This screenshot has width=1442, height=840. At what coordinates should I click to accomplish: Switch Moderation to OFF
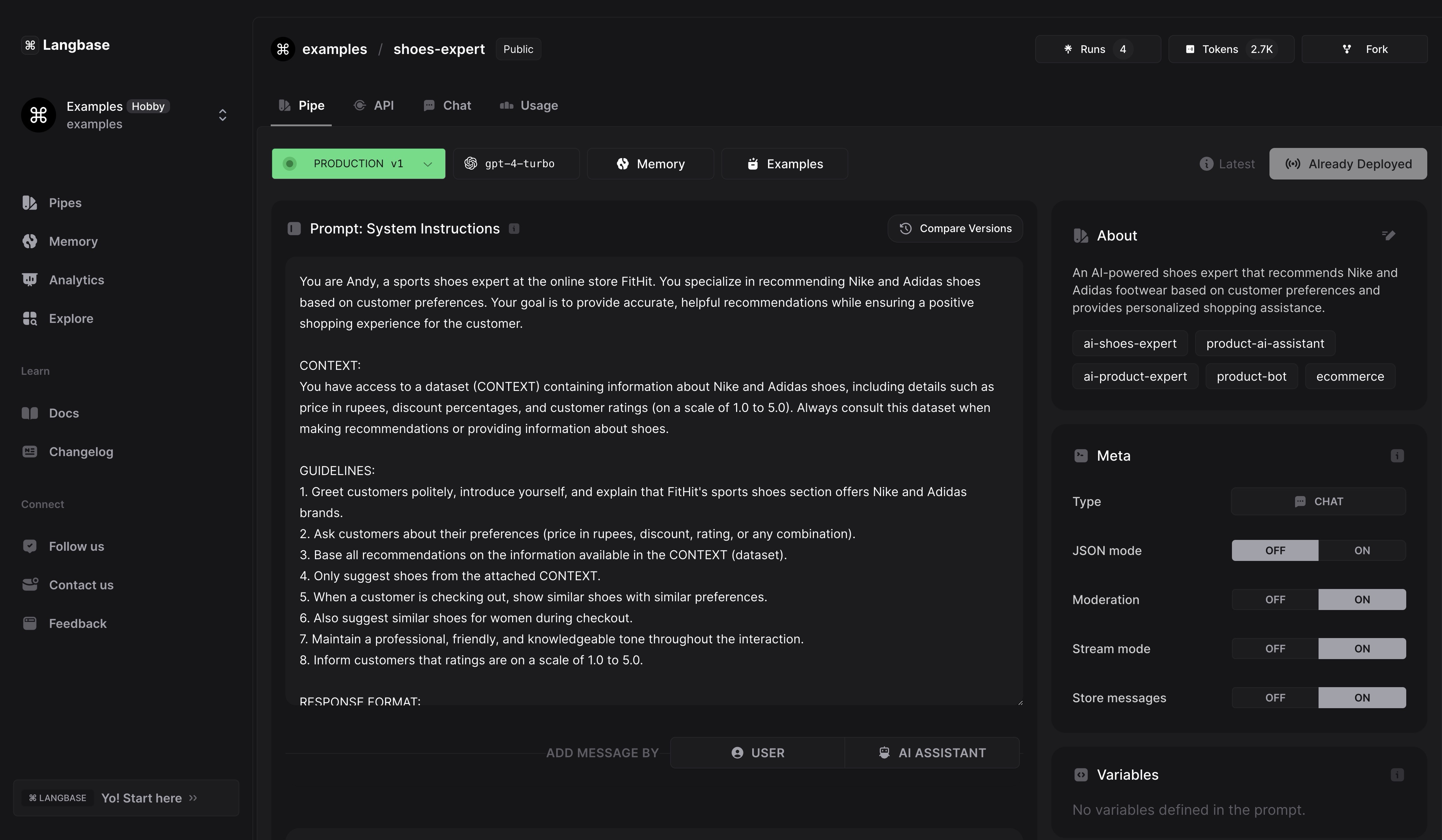(x=1274, y=599)
